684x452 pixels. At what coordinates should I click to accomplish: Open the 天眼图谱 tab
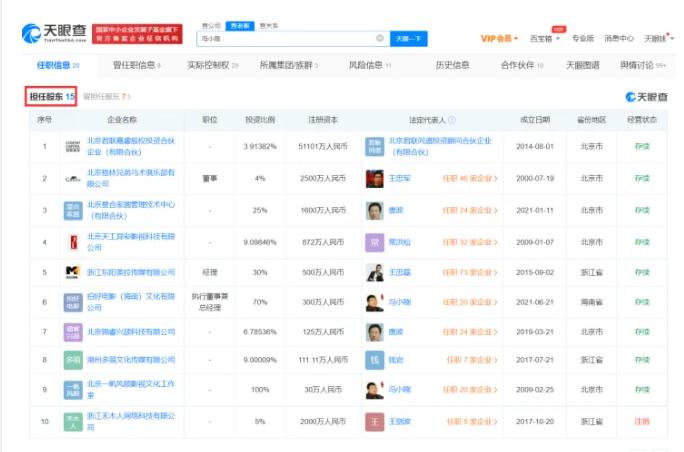pos(582,65)
